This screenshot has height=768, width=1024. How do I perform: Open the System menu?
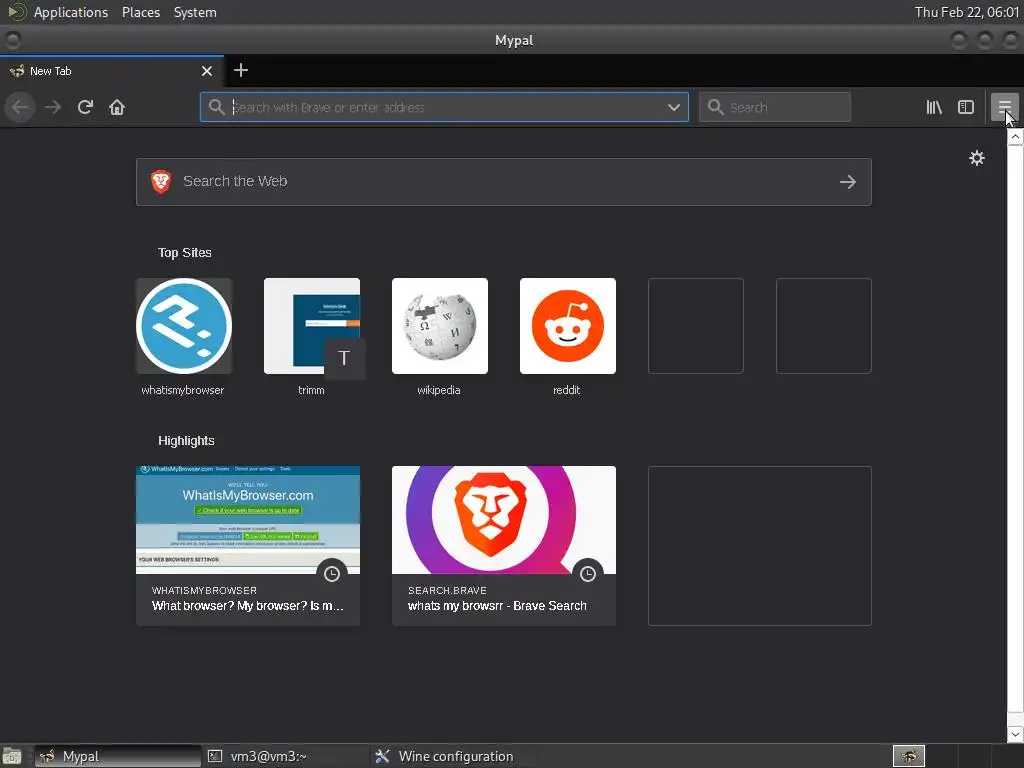(195, 12)
